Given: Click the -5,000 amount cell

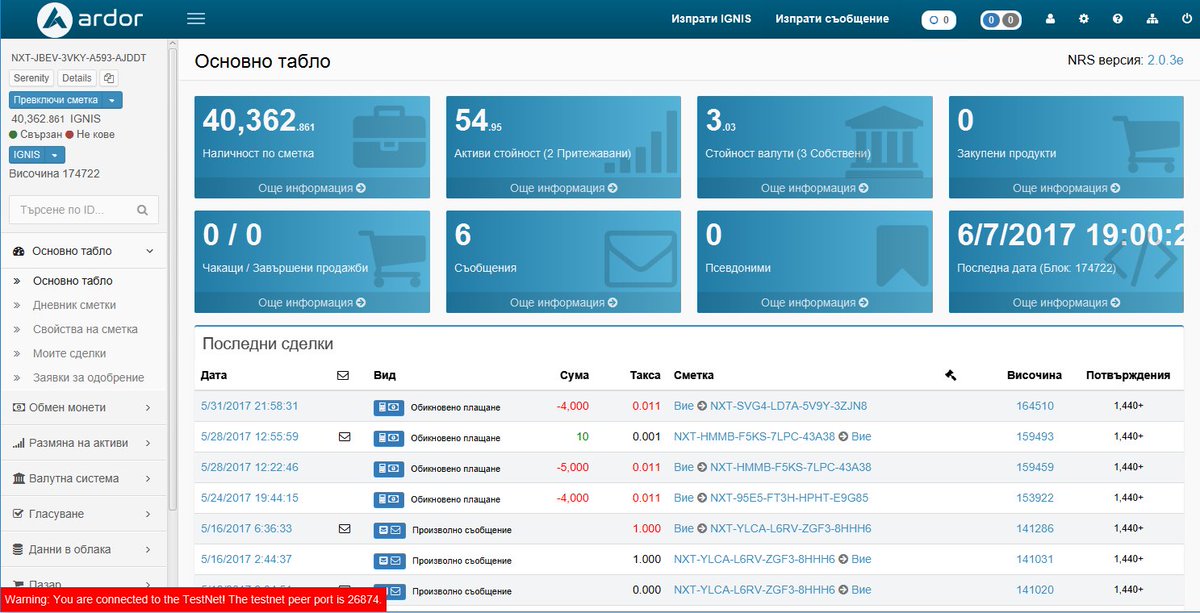Looking at the screenshot, I should 573,467.
